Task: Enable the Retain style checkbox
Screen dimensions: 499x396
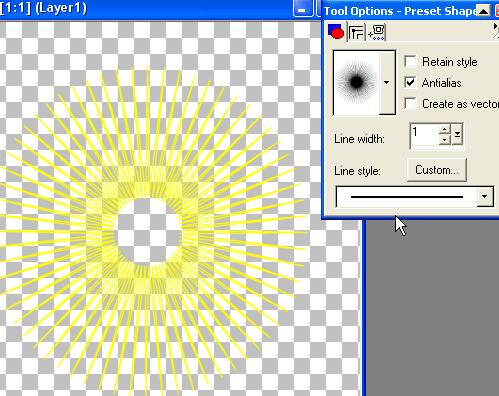Action: (410, 62)
